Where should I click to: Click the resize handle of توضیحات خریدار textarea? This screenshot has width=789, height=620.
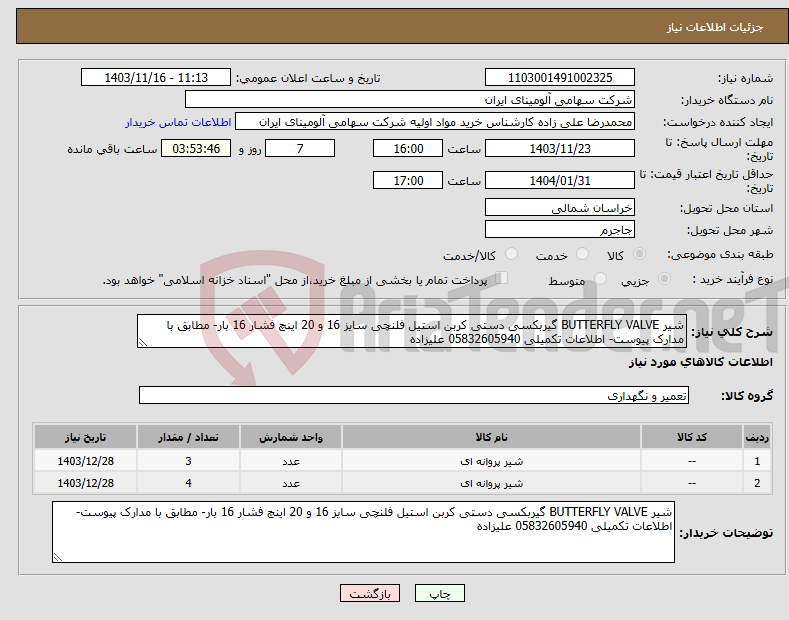tap(58, 557)
